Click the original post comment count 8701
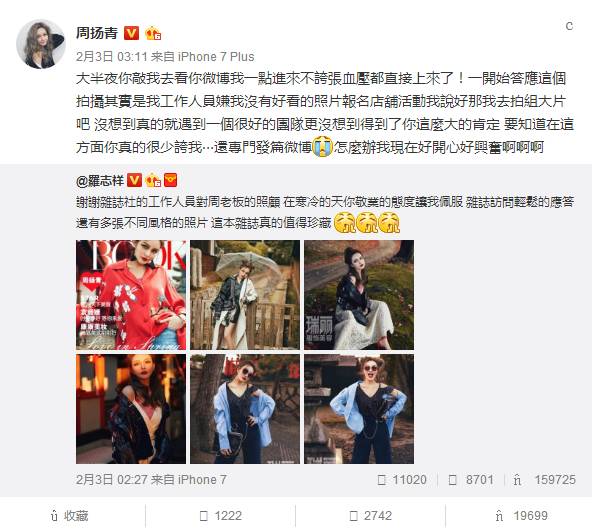This screenshot has width=592, height=530. (x=471, y=480)
